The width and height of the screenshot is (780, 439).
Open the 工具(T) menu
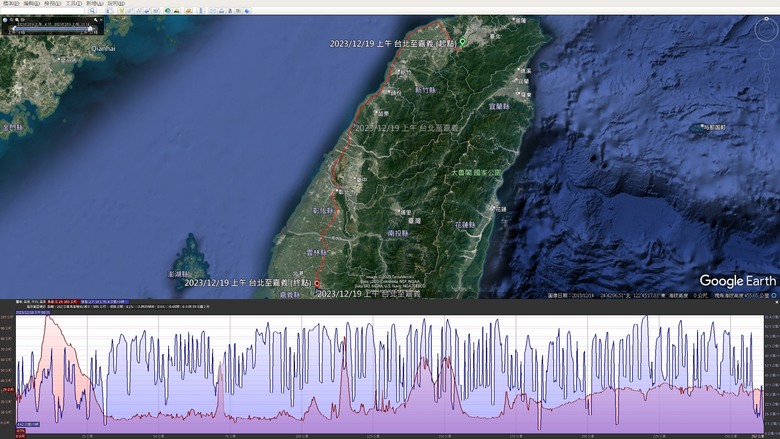tap(74, 3)
